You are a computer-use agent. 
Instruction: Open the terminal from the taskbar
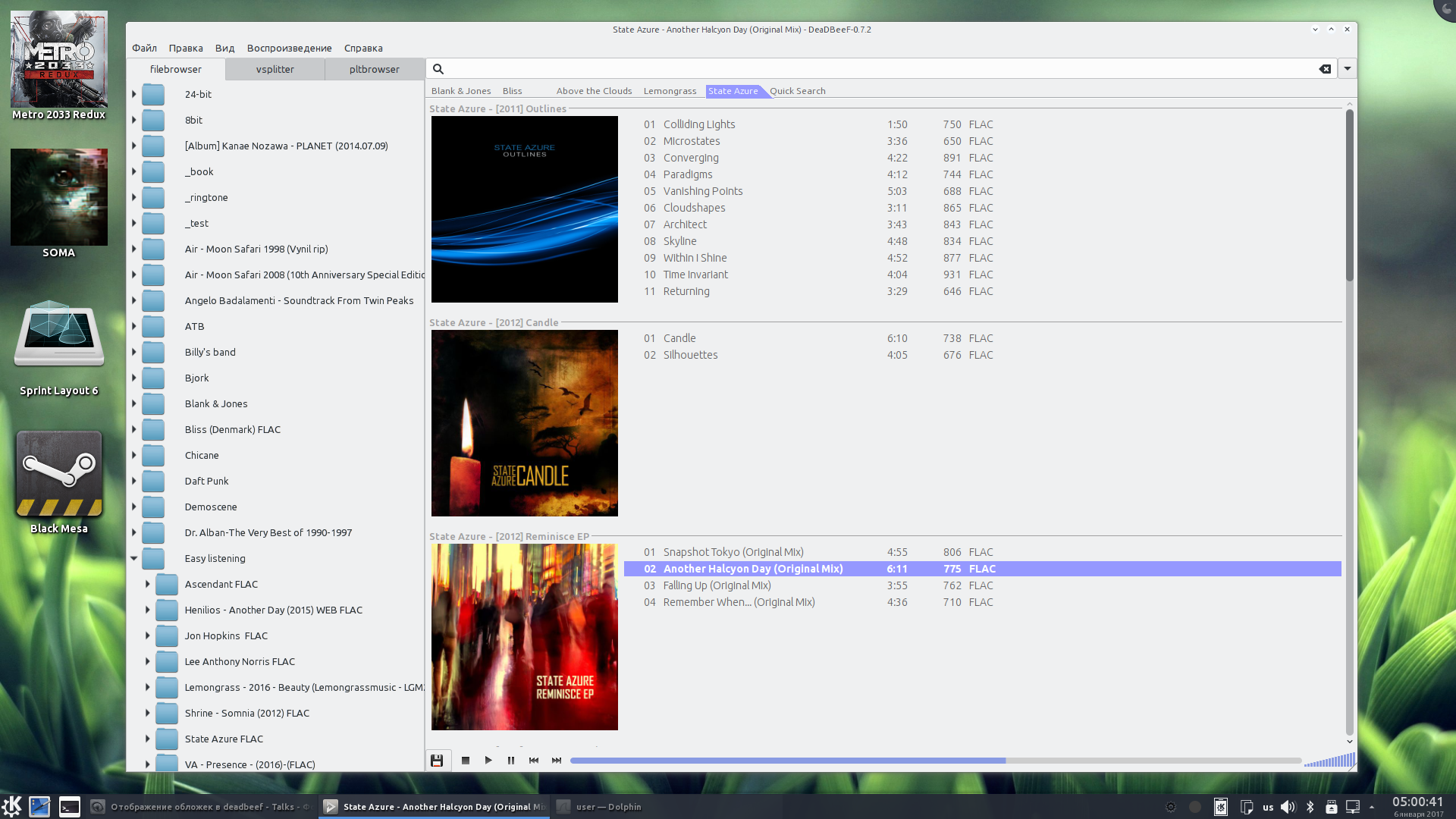tap(70, 807)
